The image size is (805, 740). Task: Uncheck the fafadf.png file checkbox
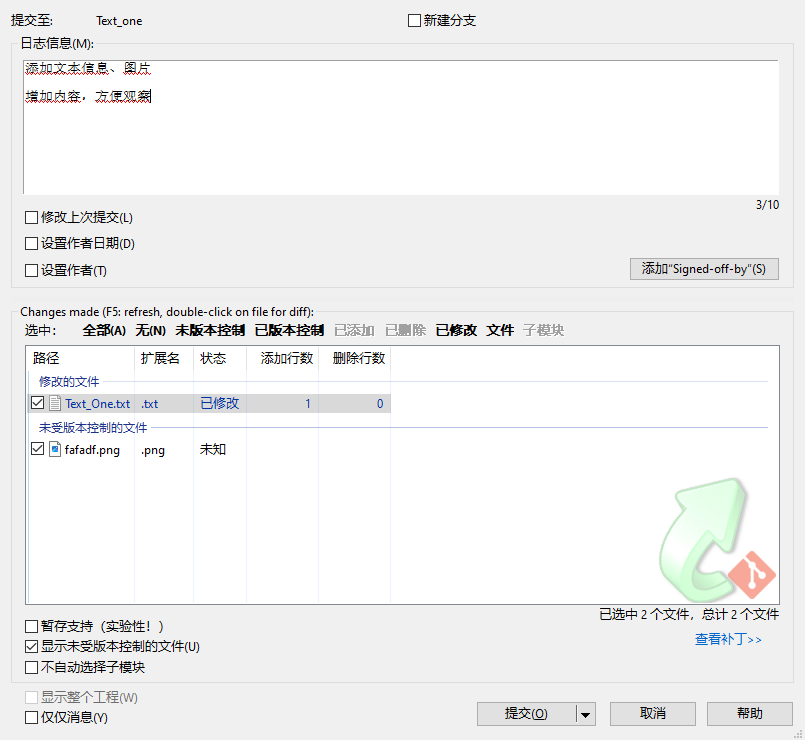[38, 450]
